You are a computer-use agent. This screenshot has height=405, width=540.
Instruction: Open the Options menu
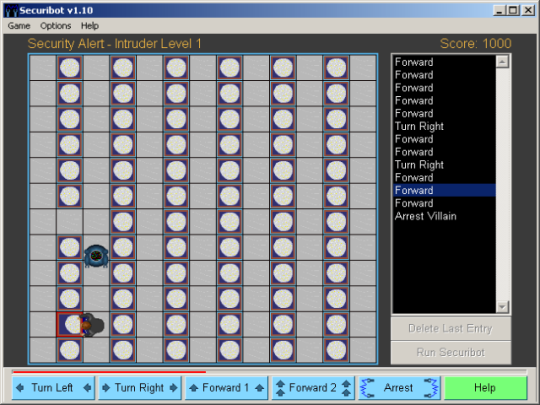[55, 26]
